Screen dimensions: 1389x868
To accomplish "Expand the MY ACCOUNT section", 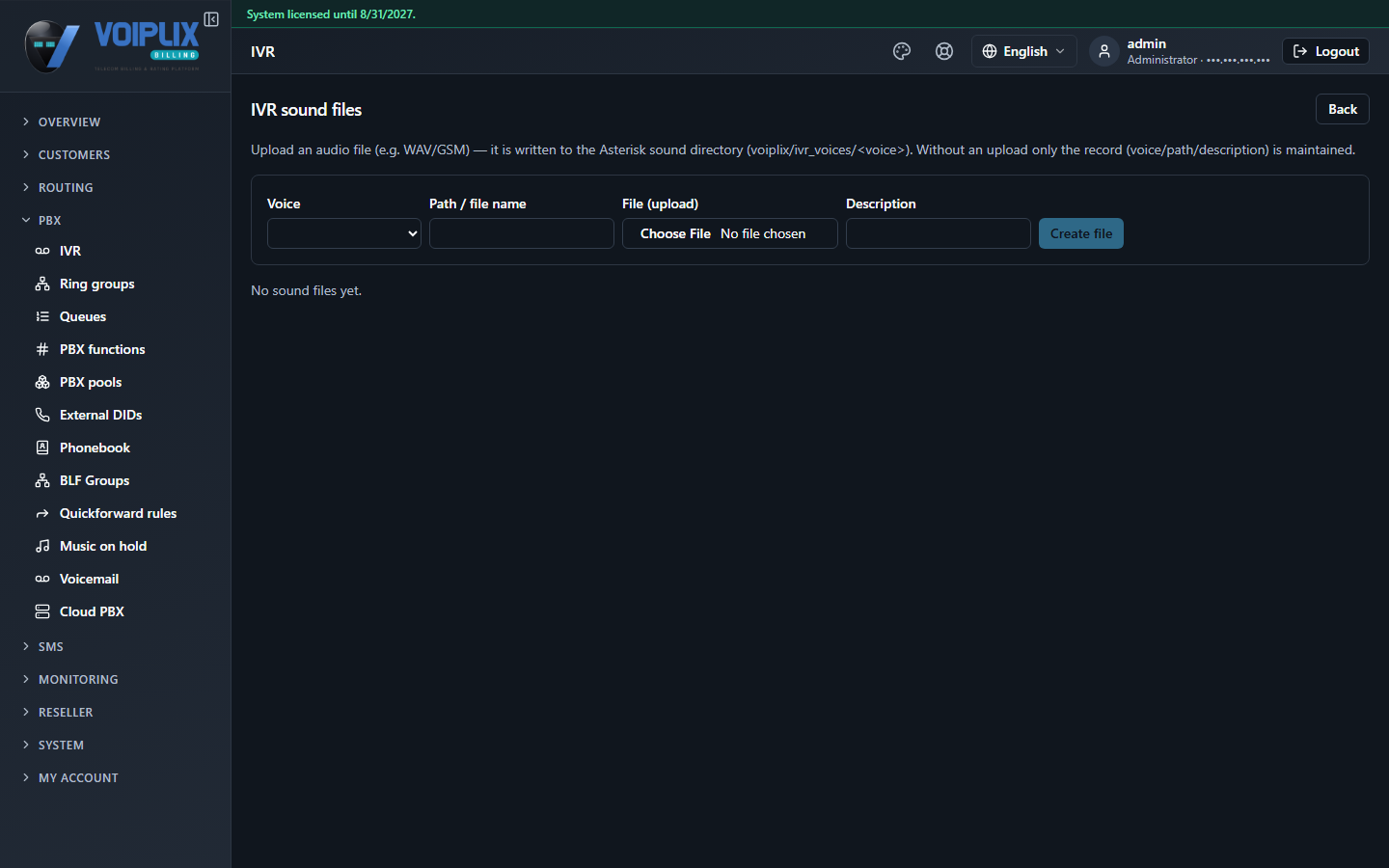I will 116,777.
